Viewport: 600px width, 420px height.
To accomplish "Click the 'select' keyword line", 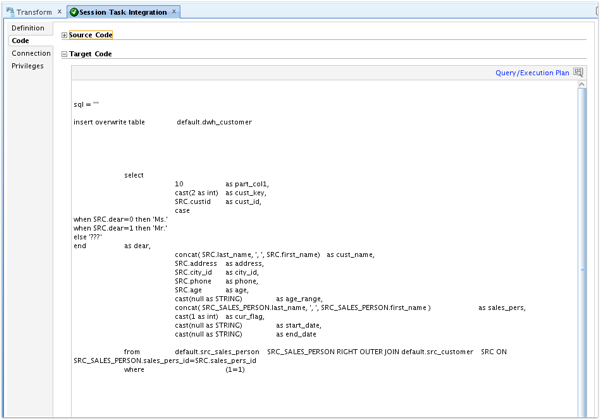I will (x=134, y=175).
